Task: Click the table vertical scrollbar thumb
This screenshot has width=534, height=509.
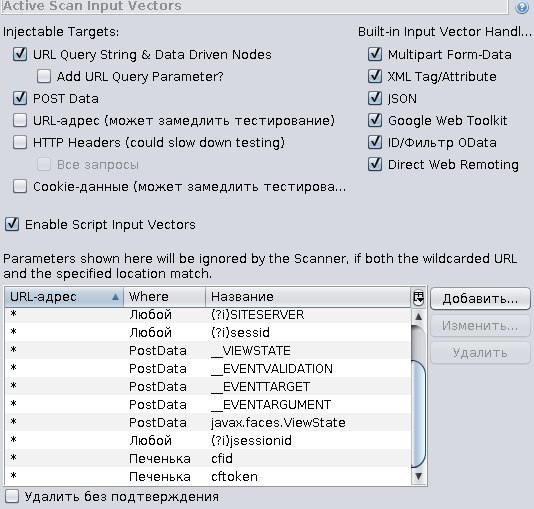Action: tap(419, 415)
